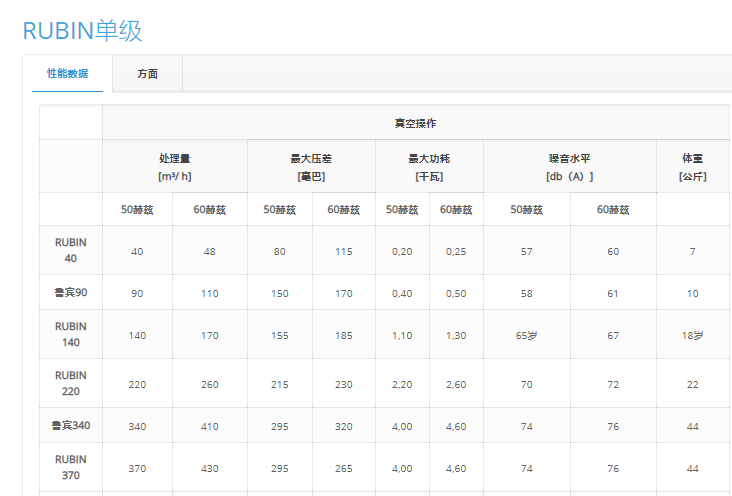Image resolution: width=732 pixels, height=496 pixels.
Task: Select noise value 72 in RUBIN 220 row
Action: tap(613, 385)
